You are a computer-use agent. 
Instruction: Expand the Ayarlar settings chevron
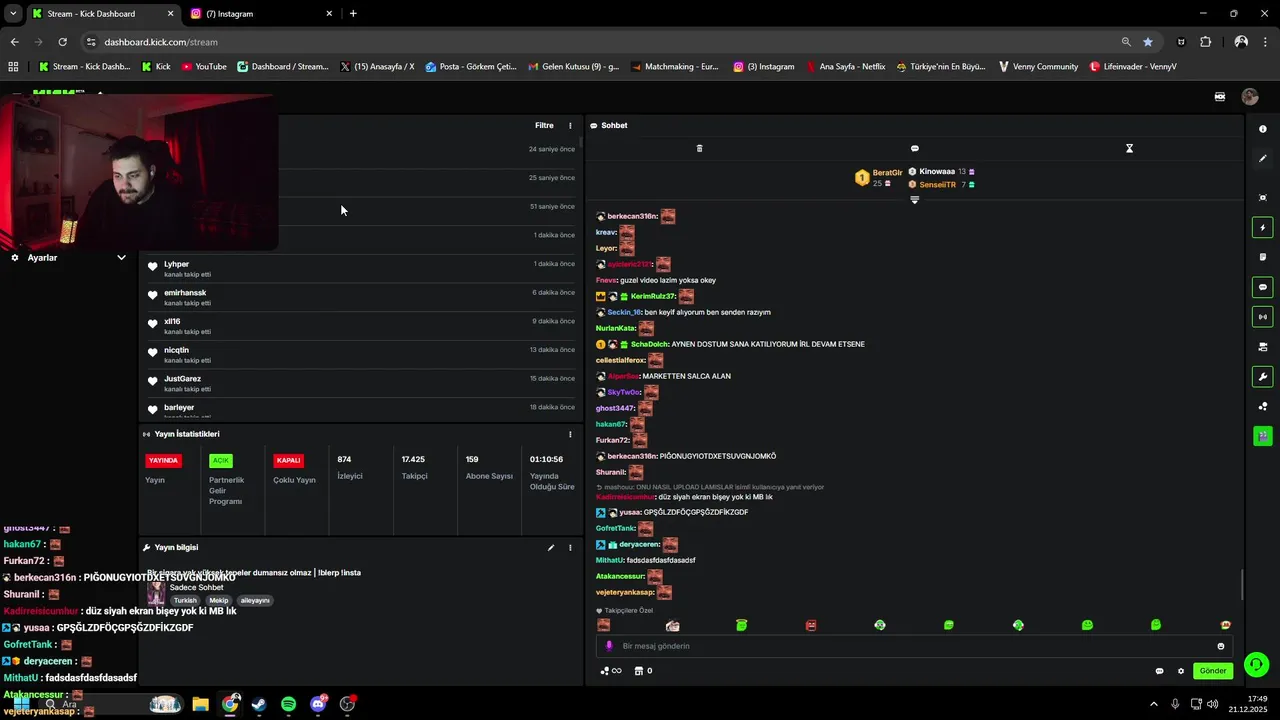tap(121, 258)
